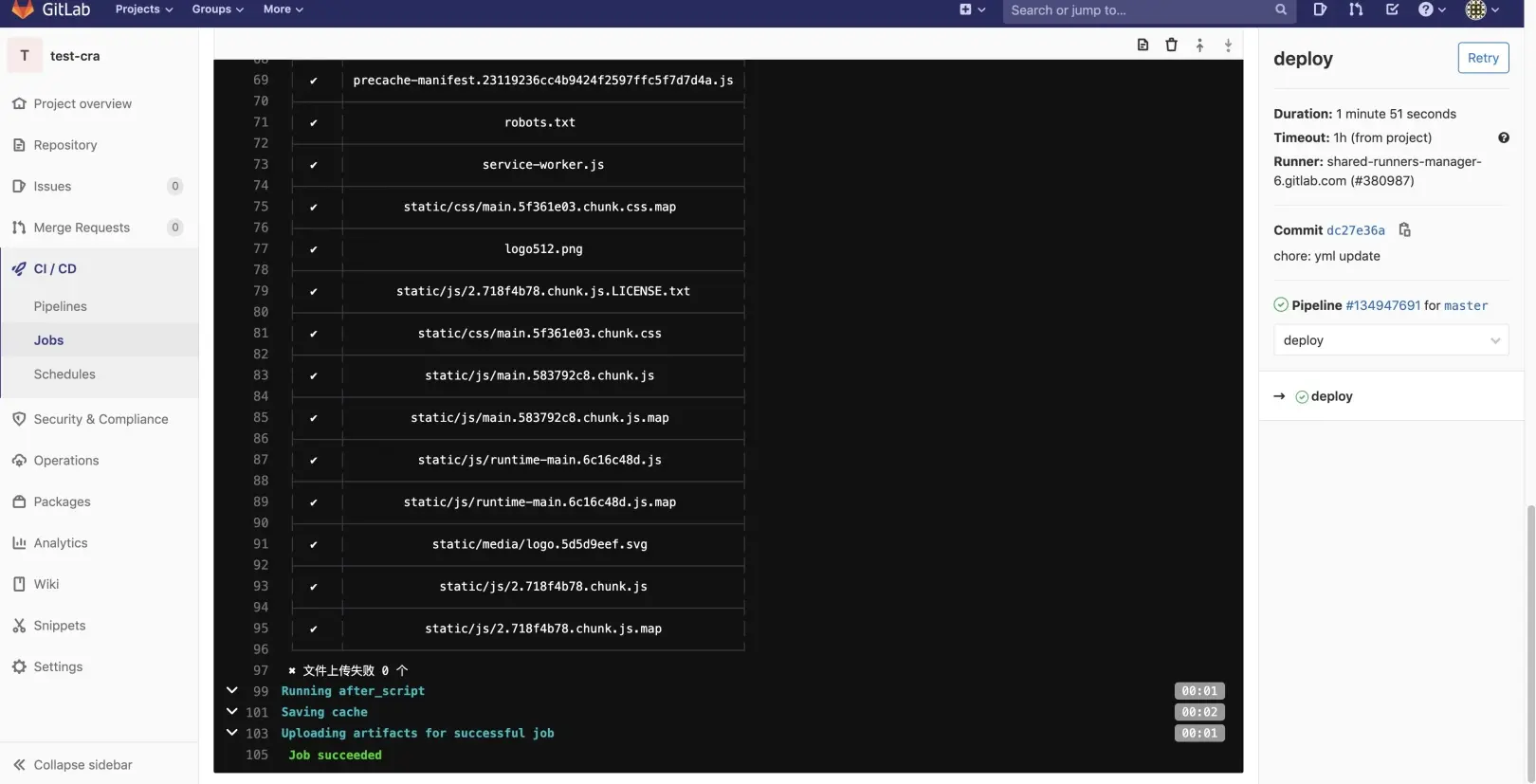Click the Retry button

(1483, 58)
